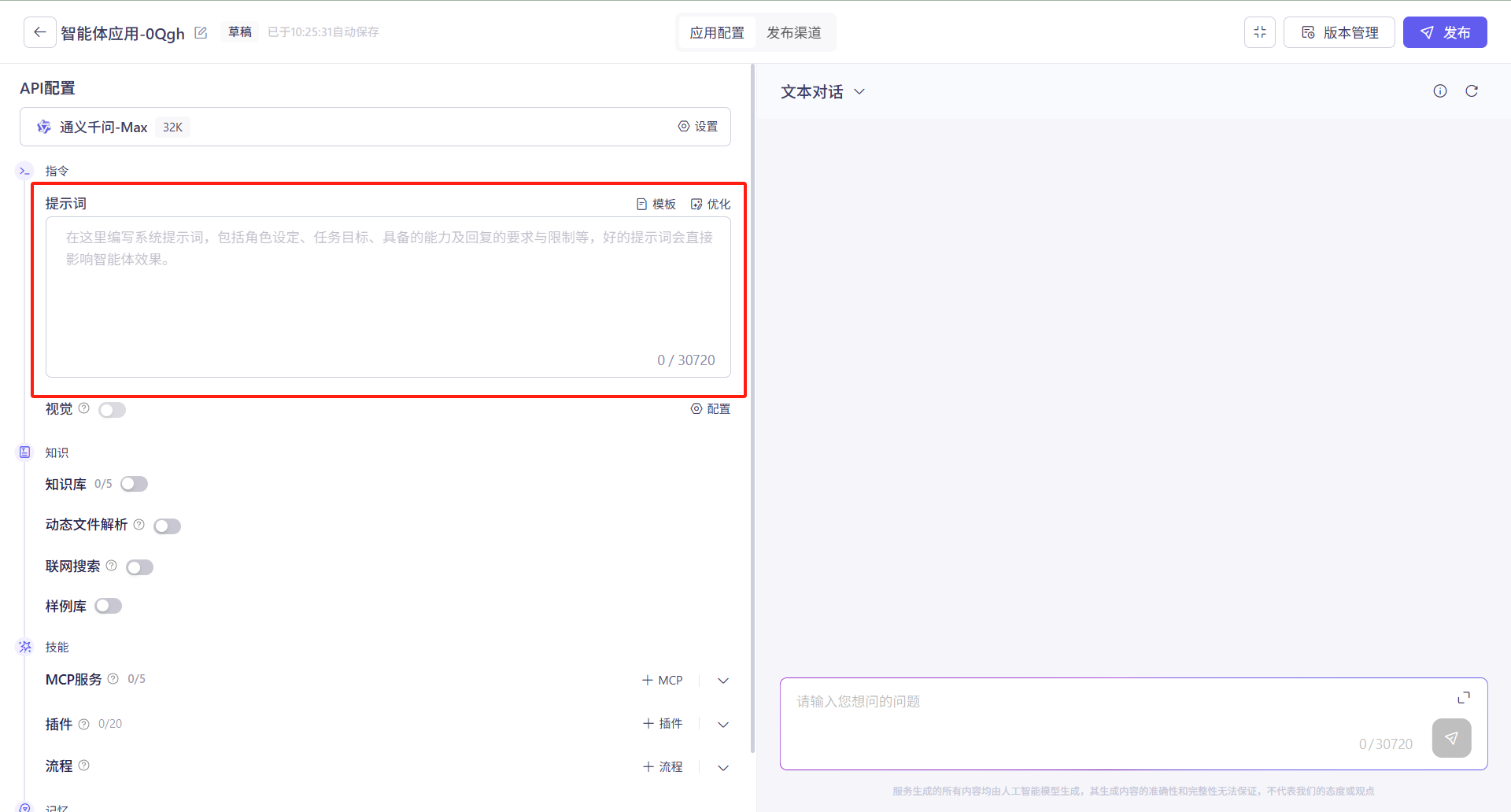Open the help icon next to 视觉
Image resolution: width=1511 pixels, height=812 pixels.
pyautogui.click(x=84, y=408)
